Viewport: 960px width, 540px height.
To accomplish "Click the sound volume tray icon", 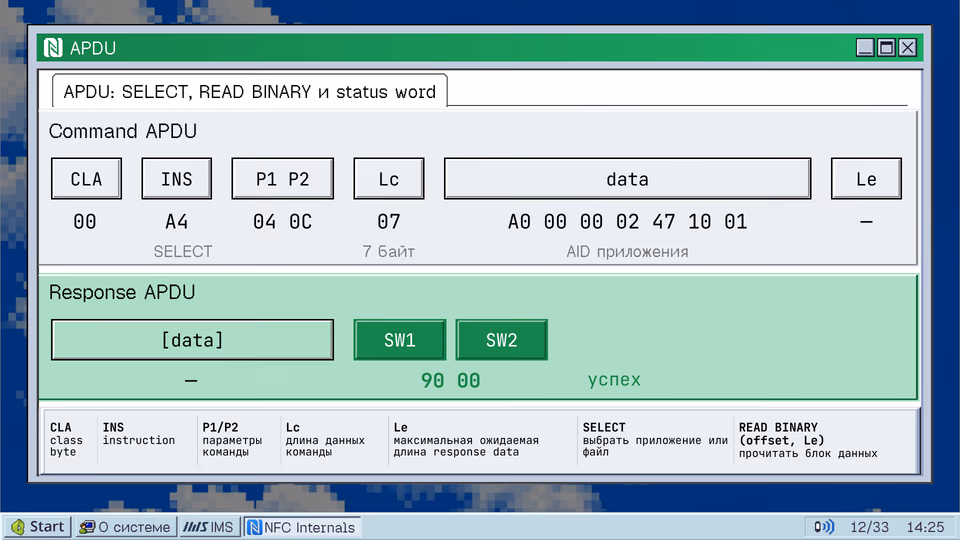I will [x=823, y=527].
